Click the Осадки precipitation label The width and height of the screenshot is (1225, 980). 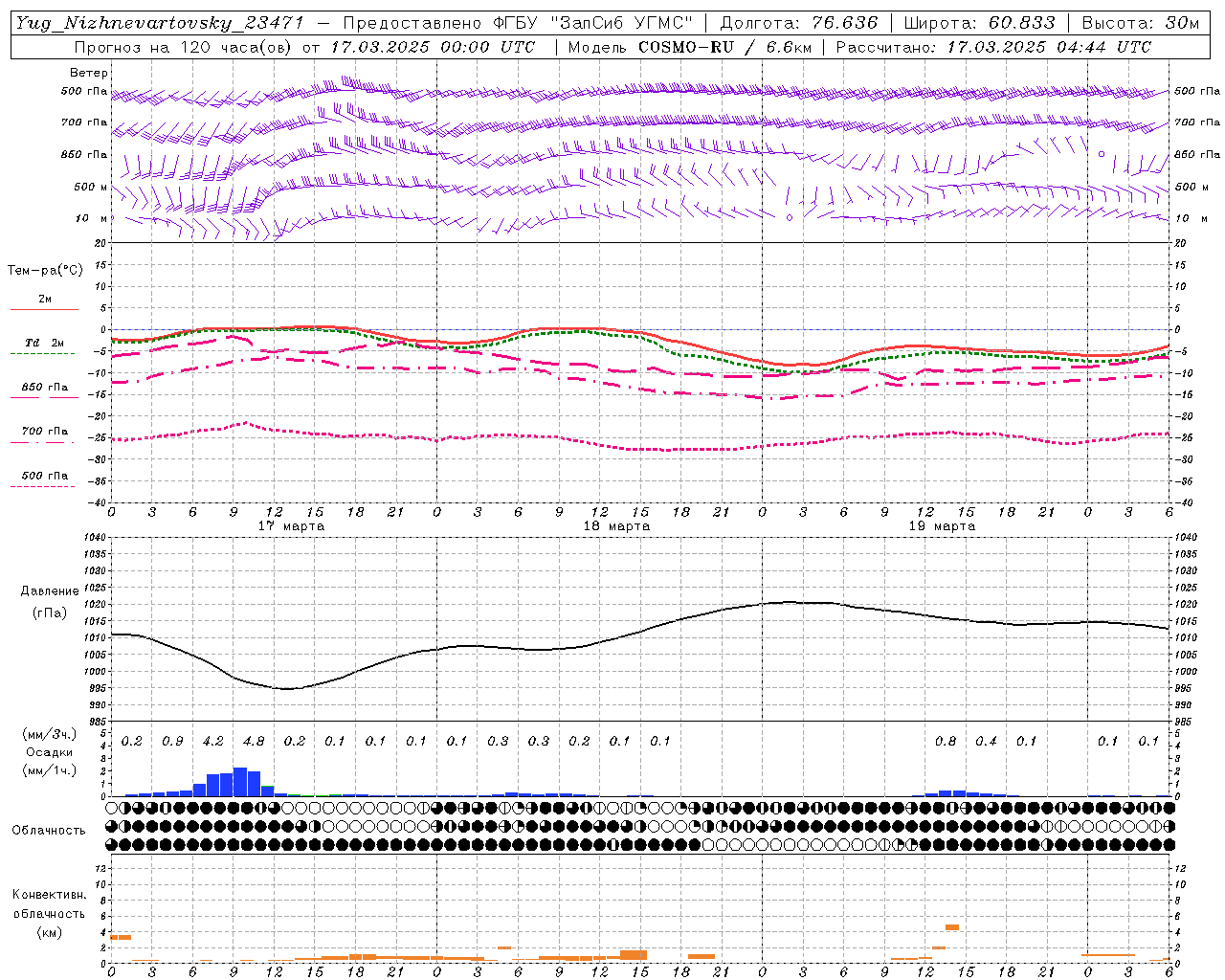tap(50, 752)
